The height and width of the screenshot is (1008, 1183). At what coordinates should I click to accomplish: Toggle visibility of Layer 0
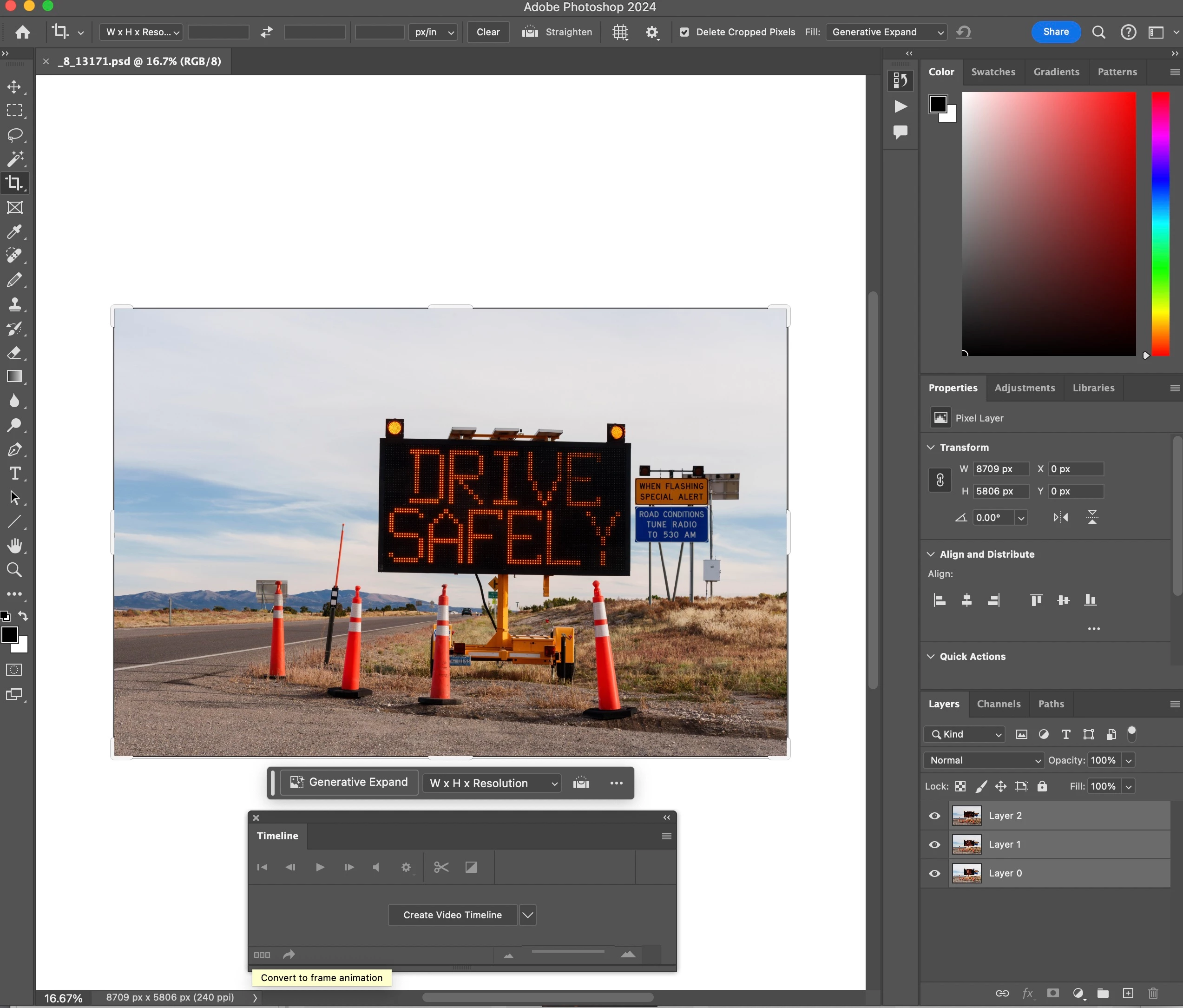pyautogui.click(x=934, y=873)
